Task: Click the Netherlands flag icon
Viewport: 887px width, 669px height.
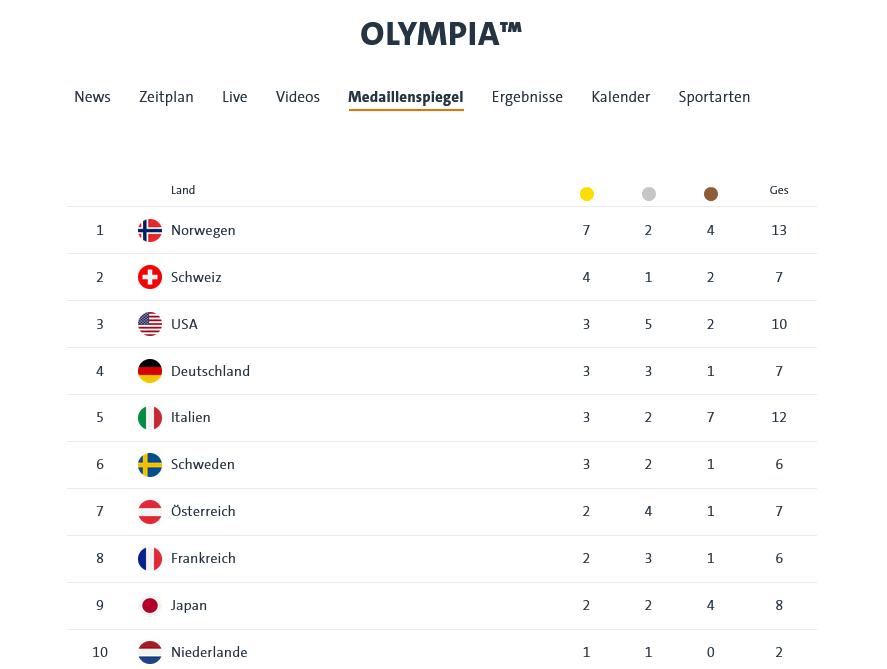Action: 150,652
